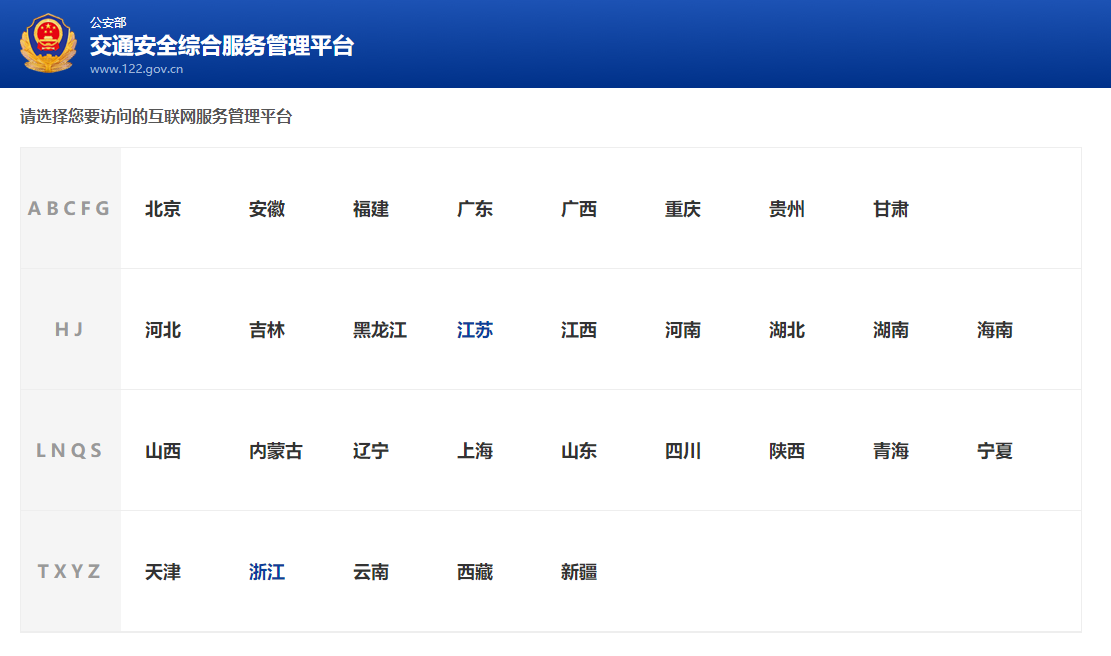1111x656 pixels.
Task: Open the 上海 service platform
Action: point(476,450)
